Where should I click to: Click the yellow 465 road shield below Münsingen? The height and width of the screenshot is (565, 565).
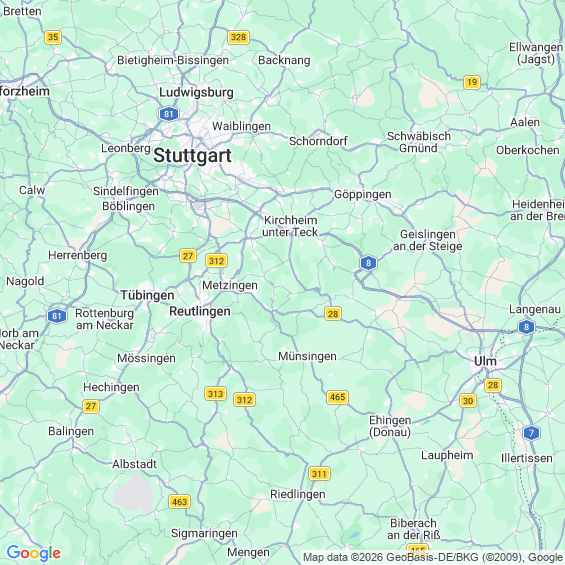click(x=338, y=397)
